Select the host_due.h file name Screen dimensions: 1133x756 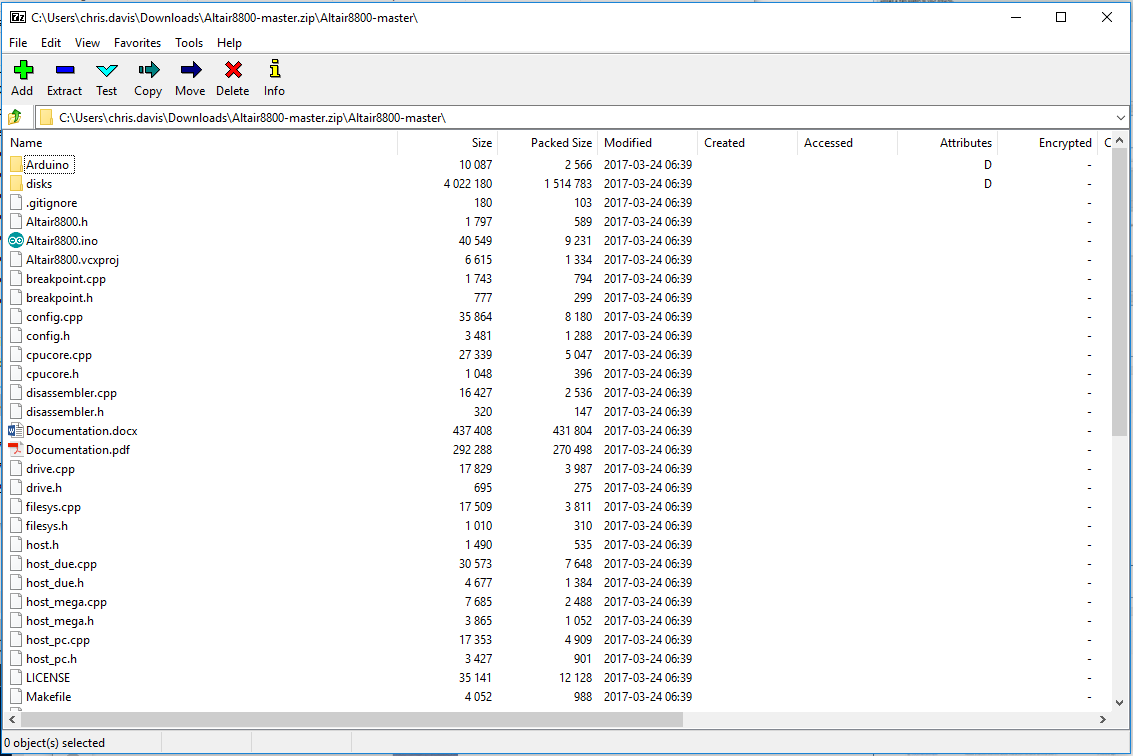[x=55, y=583]
